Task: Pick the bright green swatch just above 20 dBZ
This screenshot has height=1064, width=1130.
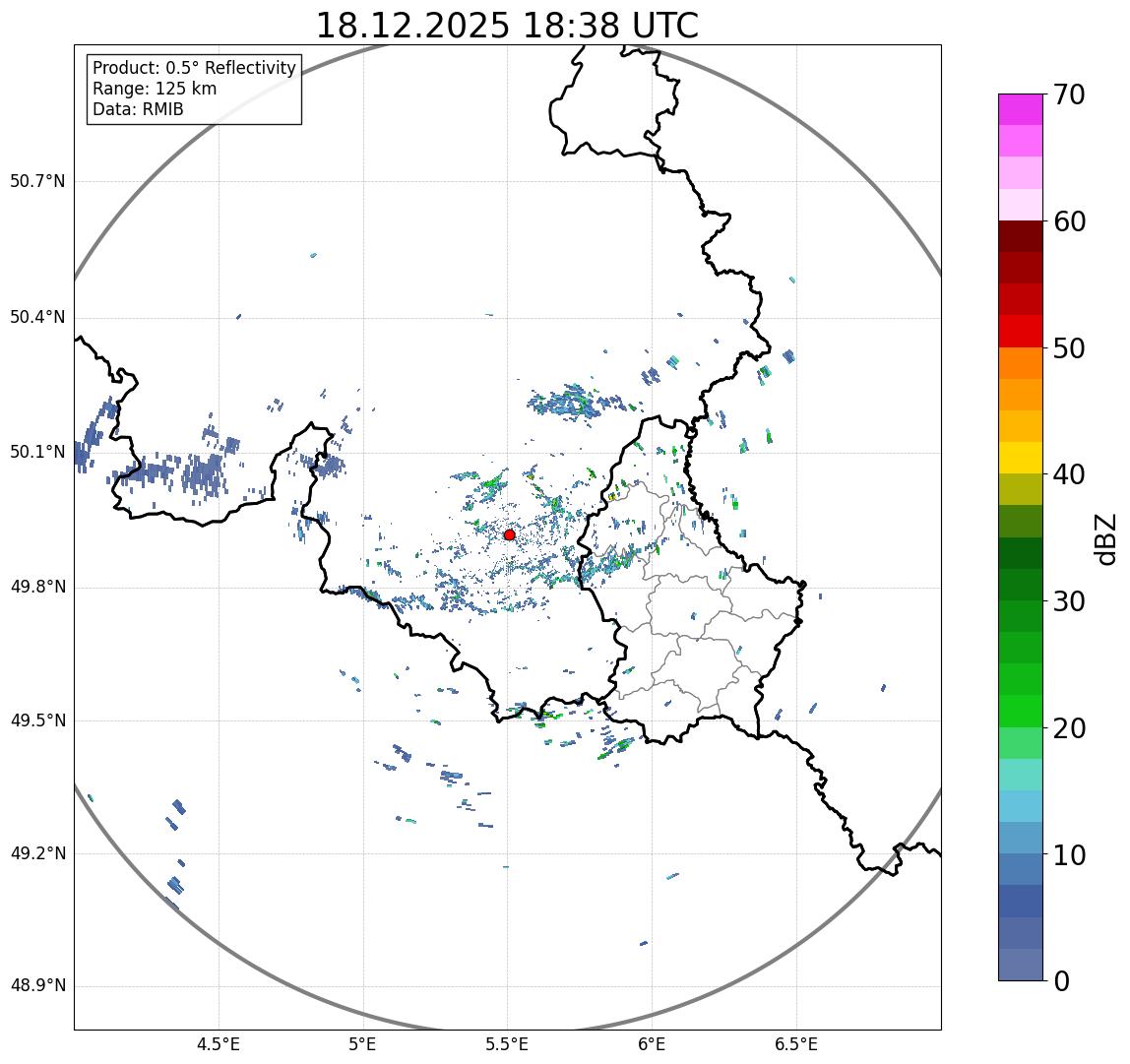Action: (x=1021, y=712)
